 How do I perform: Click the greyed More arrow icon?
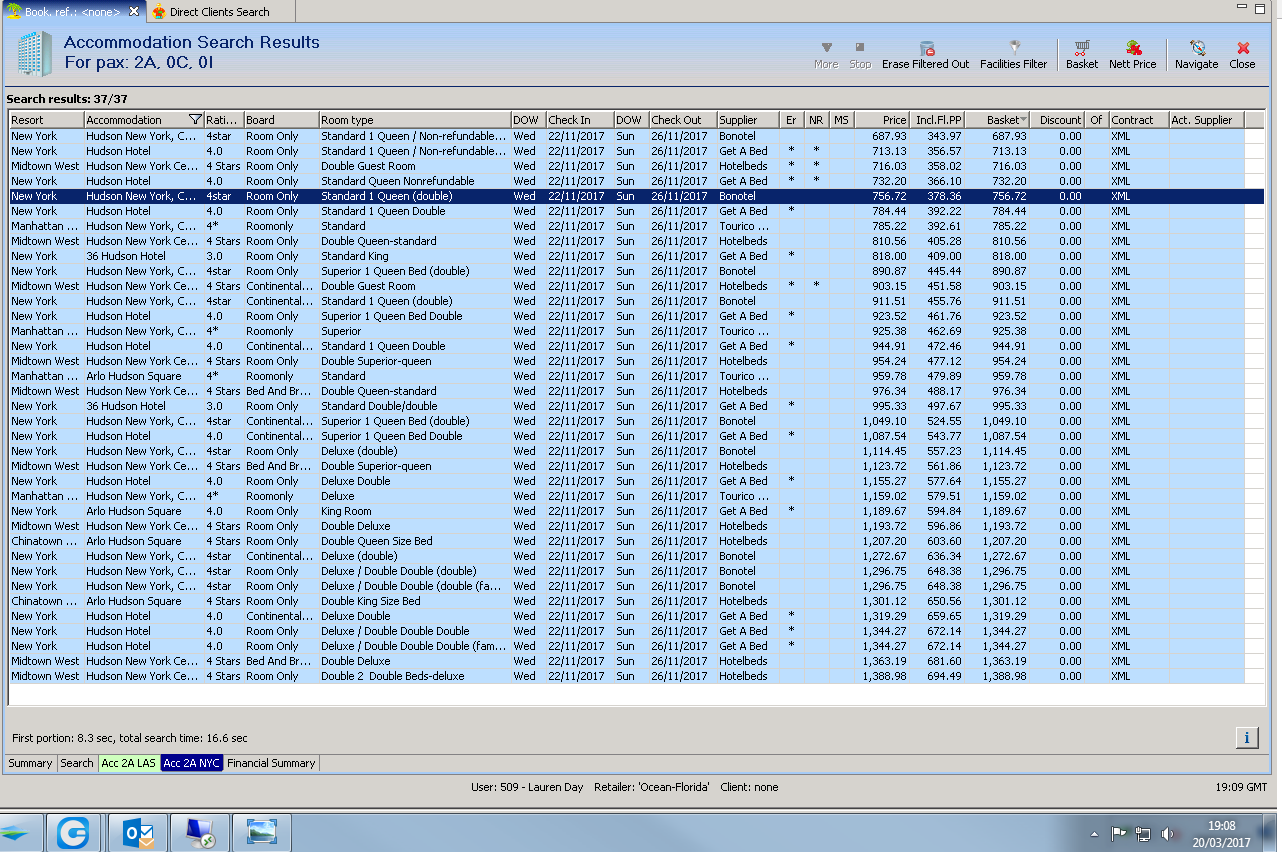[826, 48]
